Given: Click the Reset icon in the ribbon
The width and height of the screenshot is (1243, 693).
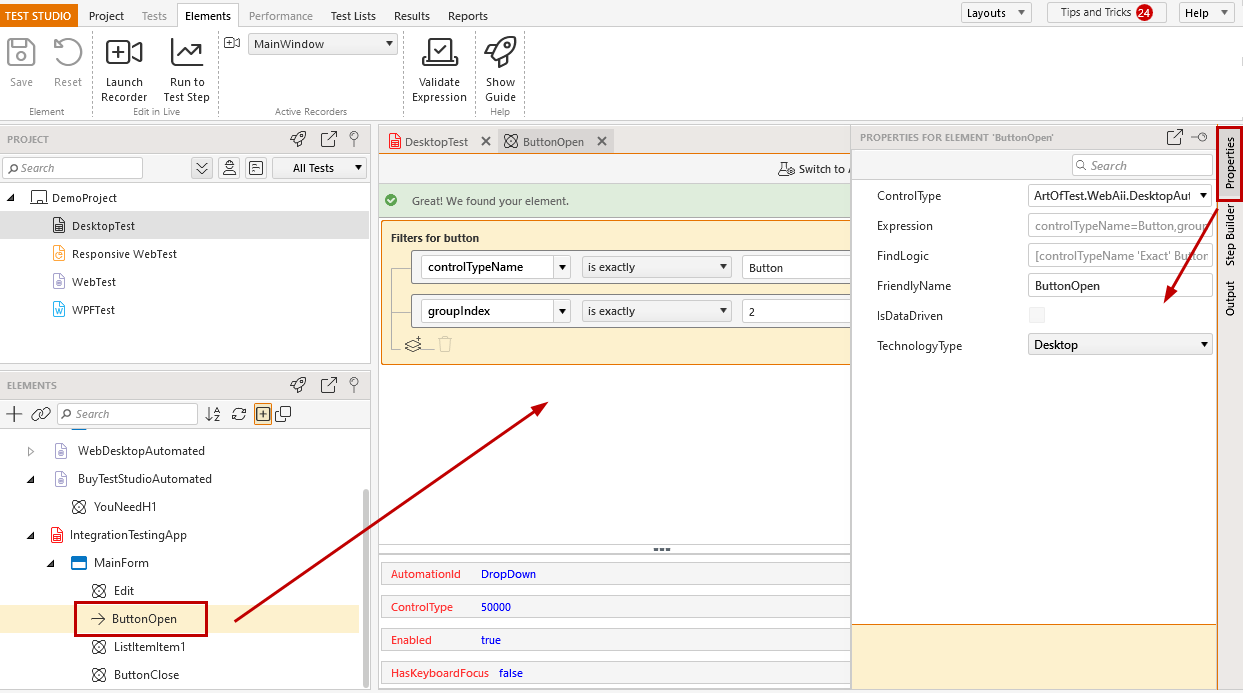Looking at the screenshot, I should 68,53.
